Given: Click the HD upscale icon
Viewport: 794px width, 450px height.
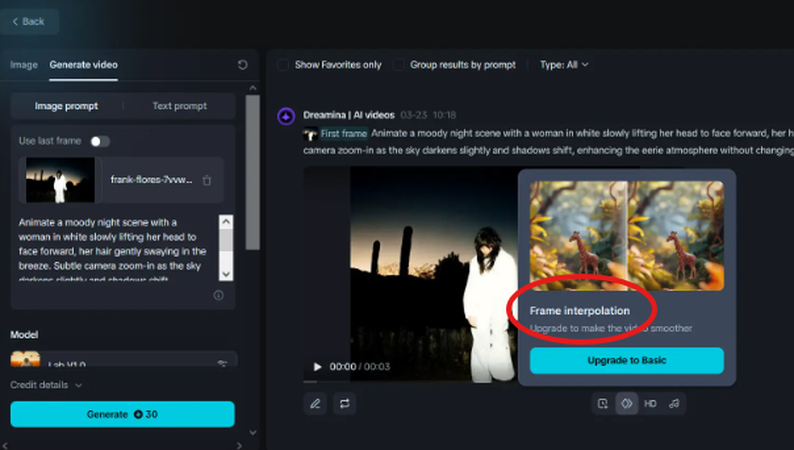Looking at the screenshot, I should click(x=650, y=403).
